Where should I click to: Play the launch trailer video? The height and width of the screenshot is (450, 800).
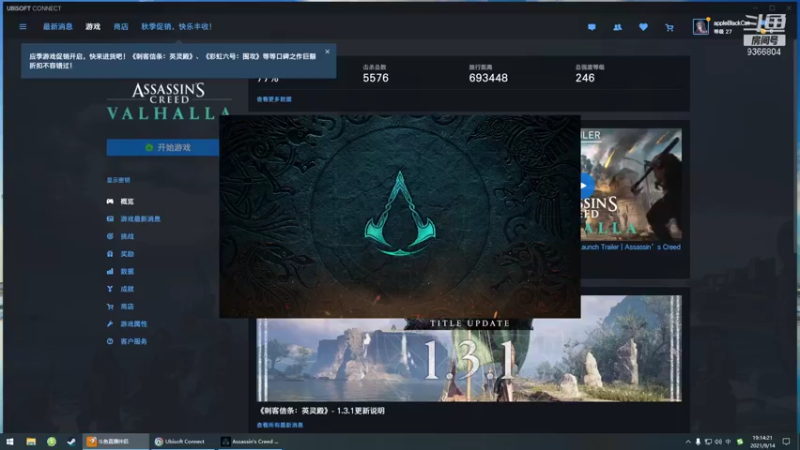click(x=586, y=186)
